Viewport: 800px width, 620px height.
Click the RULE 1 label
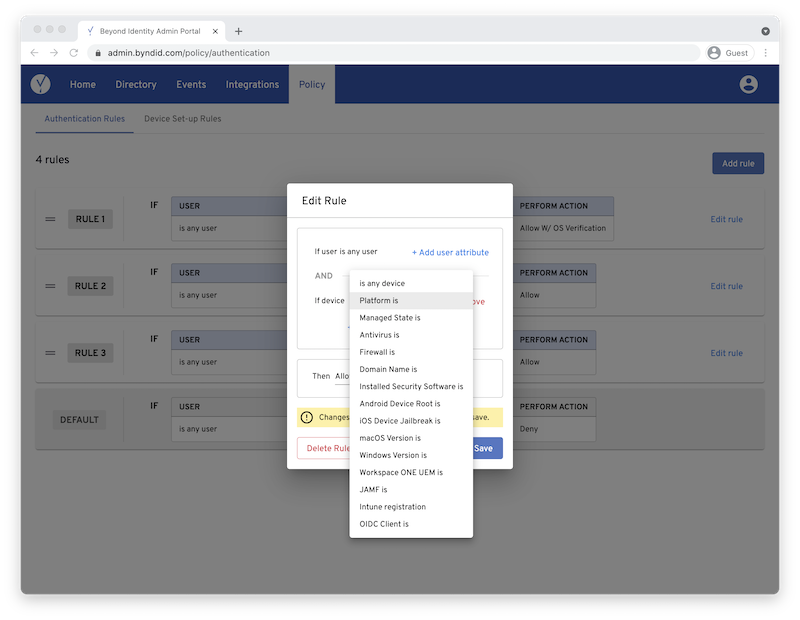point(90,219)
